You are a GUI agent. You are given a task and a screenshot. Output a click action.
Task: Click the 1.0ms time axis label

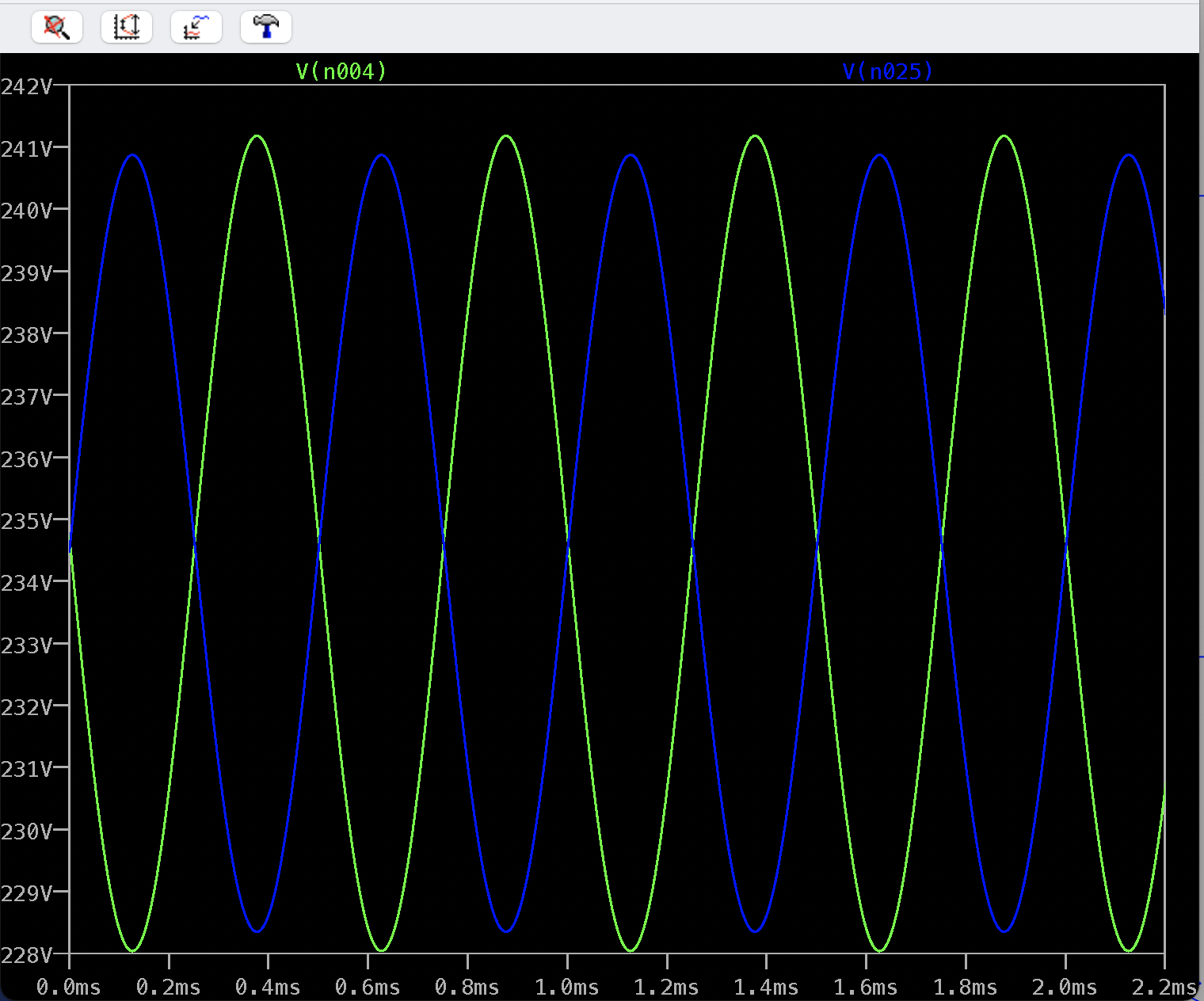click(x=567, y=988)
